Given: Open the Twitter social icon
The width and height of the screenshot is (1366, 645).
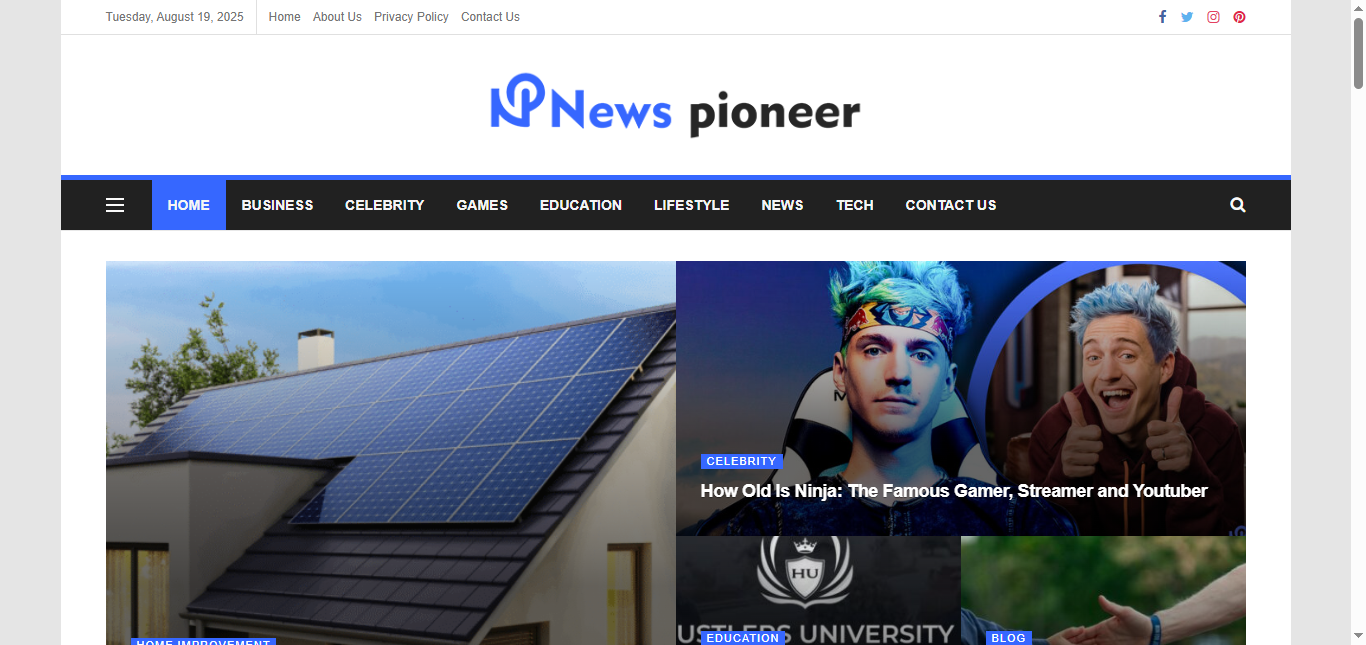Looking at the screenshot, I should [x=1187, y=17].
